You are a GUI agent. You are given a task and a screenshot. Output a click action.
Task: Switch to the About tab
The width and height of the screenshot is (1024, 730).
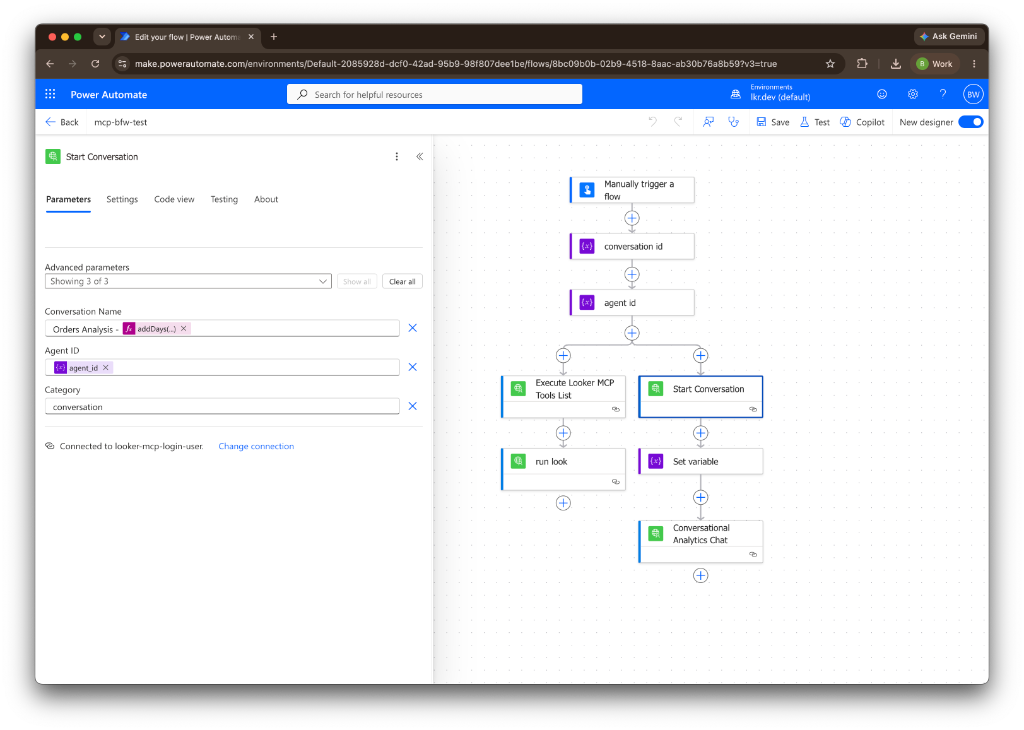pyautogui.click(x=266, y=199)
